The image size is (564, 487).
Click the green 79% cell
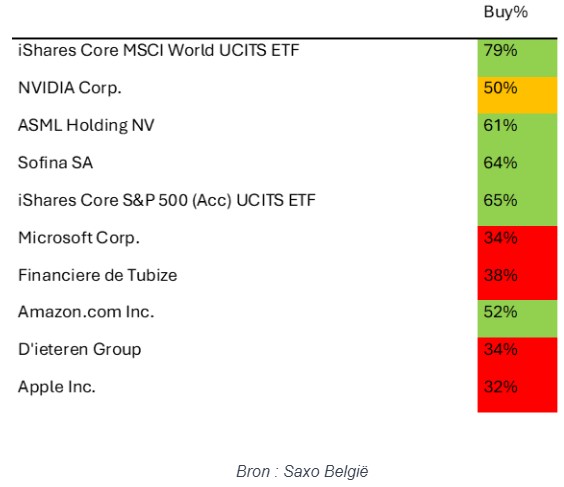pos(517,58)
